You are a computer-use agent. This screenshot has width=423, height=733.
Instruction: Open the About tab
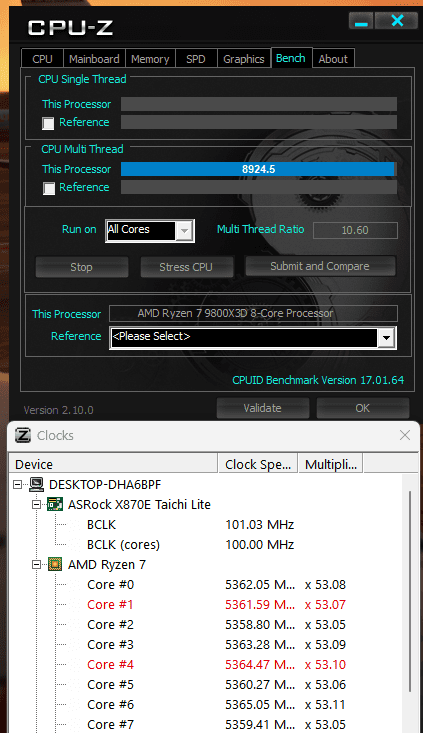coord(333,59)
